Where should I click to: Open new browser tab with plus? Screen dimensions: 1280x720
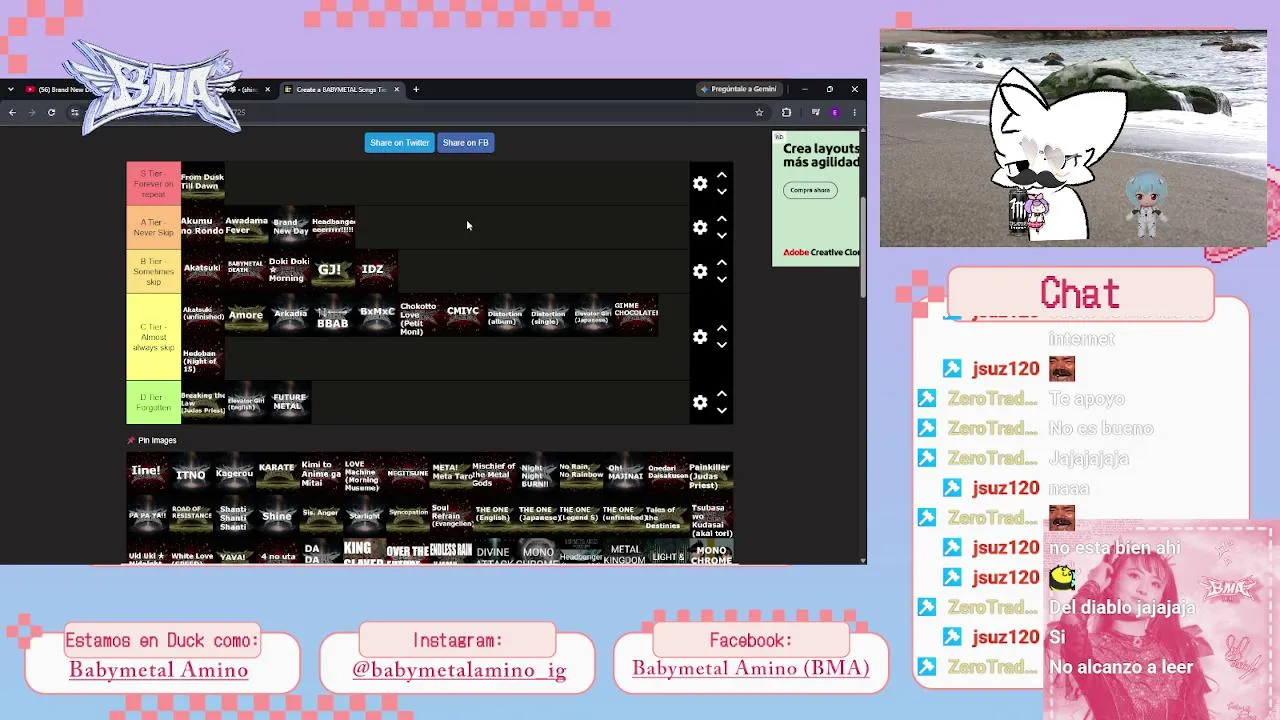click(x=416, y=89)
